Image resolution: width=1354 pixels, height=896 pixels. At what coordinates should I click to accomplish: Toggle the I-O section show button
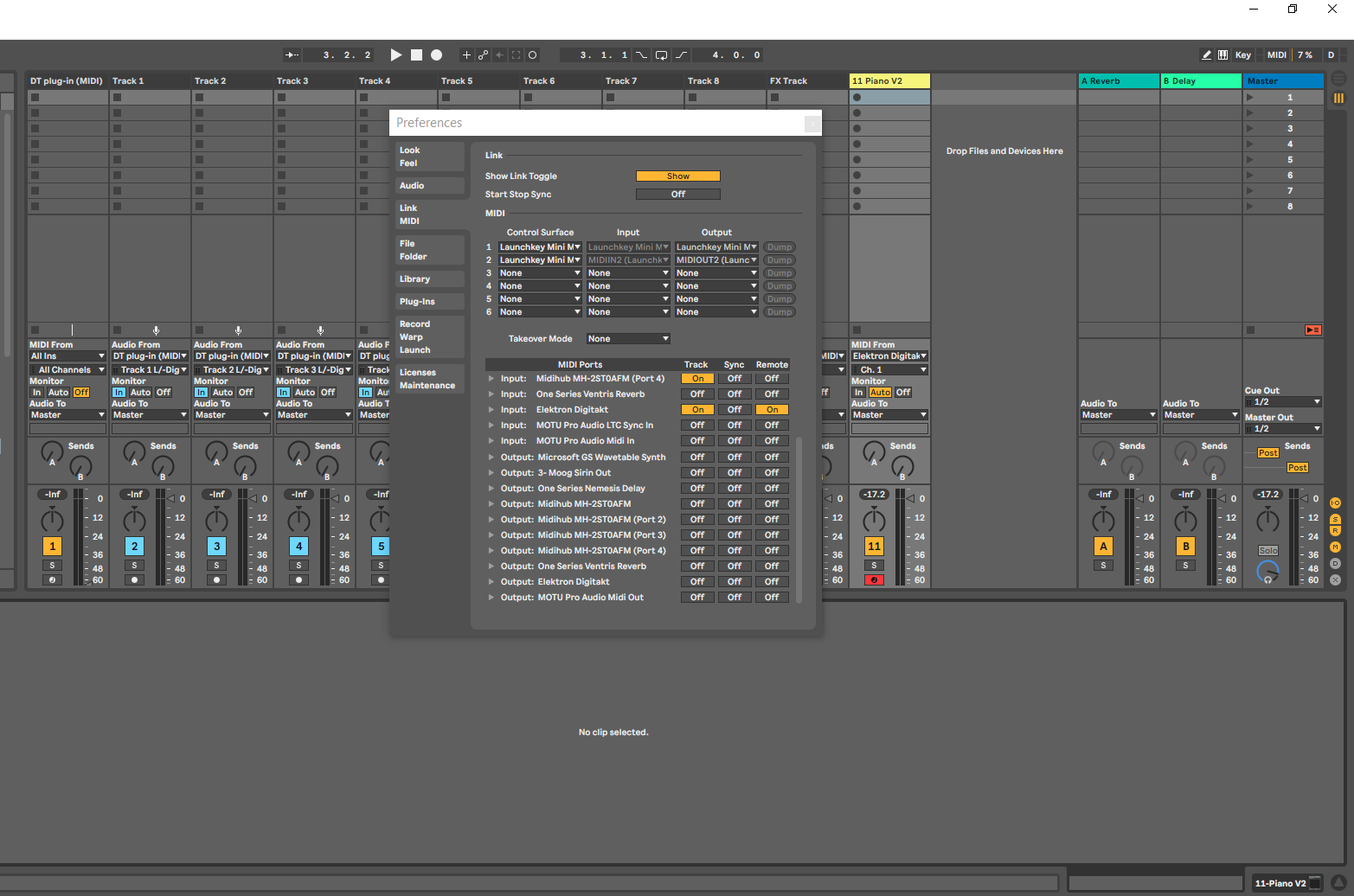tap(1336, 503)
